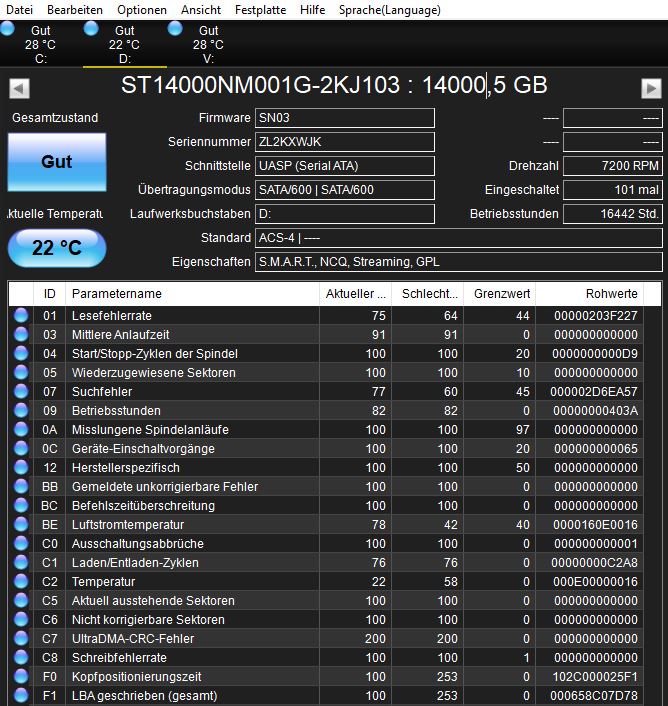
Task: Click raw value 0000160E0016 of Luftstromtemperatur
Action: coord(595,525)
